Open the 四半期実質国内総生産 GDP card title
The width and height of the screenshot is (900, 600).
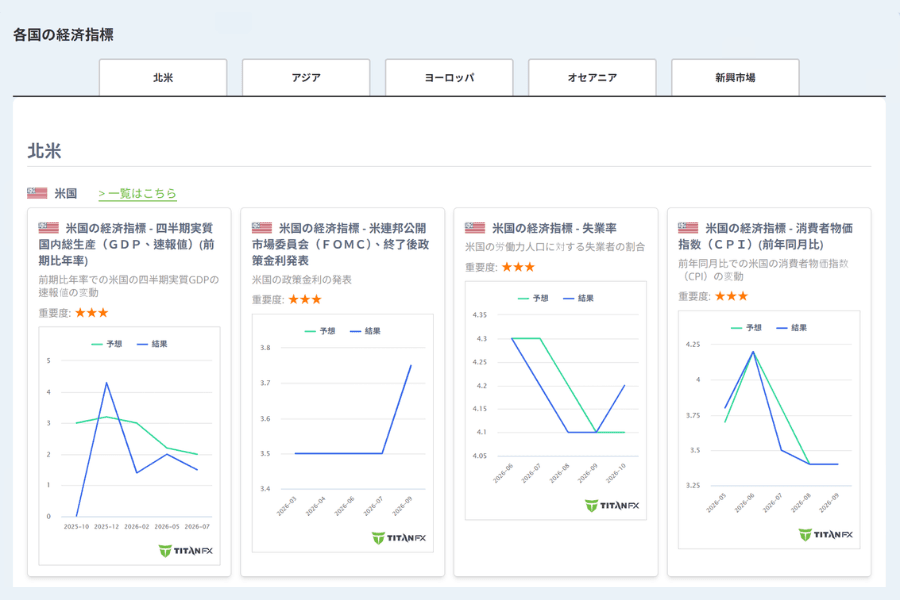(127, 244)
